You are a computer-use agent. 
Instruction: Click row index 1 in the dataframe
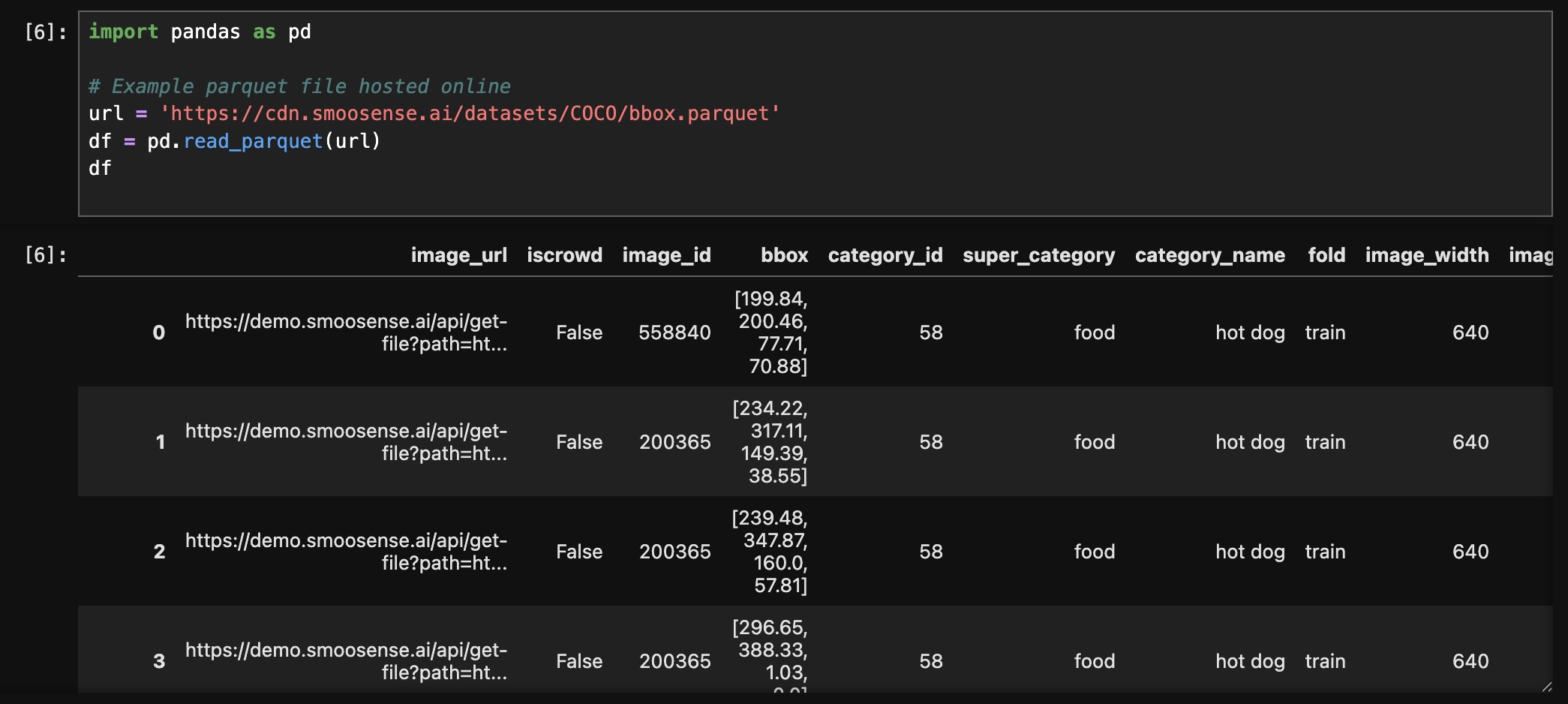(x=160, y=442)
